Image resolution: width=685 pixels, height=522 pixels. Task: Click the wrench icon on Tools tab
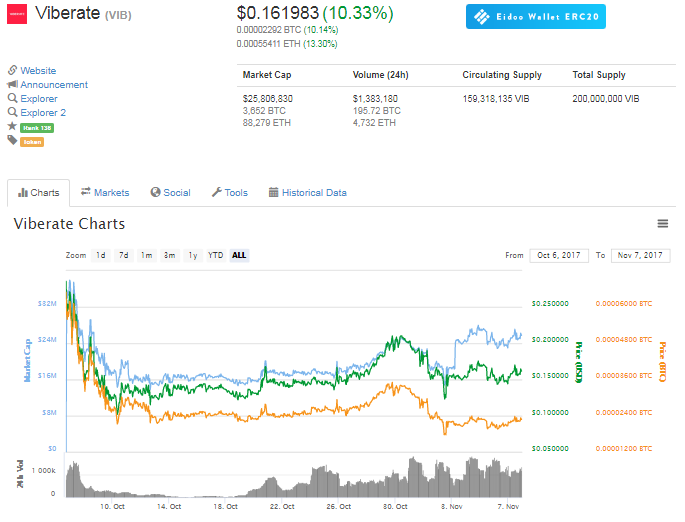tap(217, 192)
